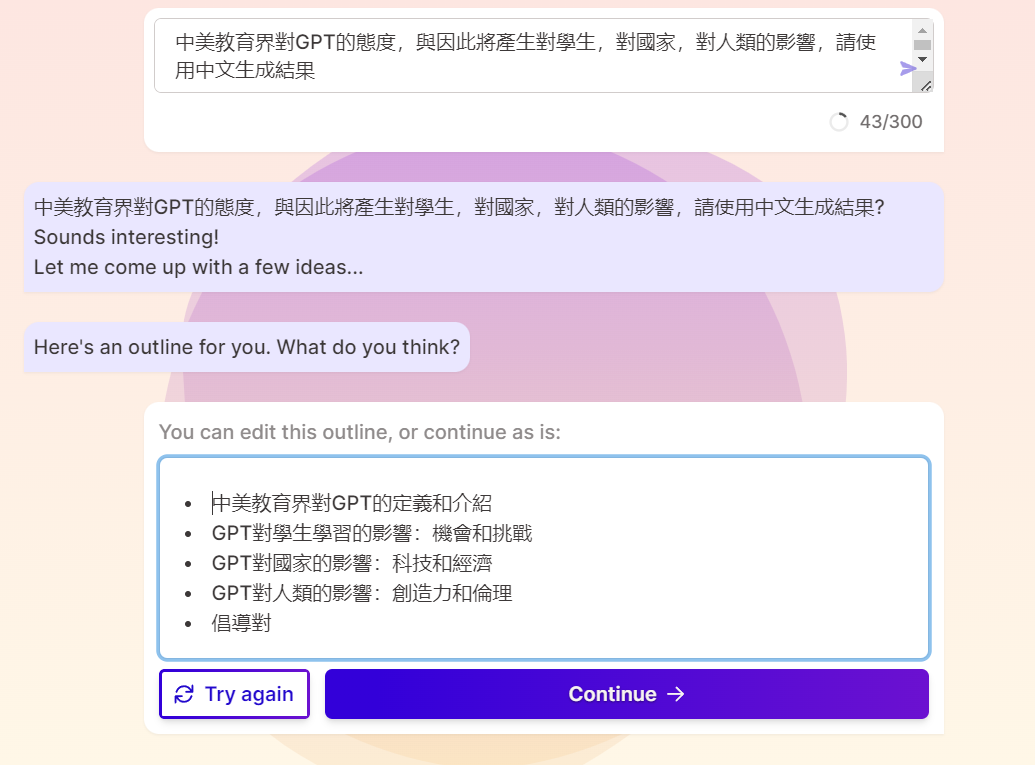Click the last outline item 倡導對
Screen dimensions: 1035x765
[242, 623]
